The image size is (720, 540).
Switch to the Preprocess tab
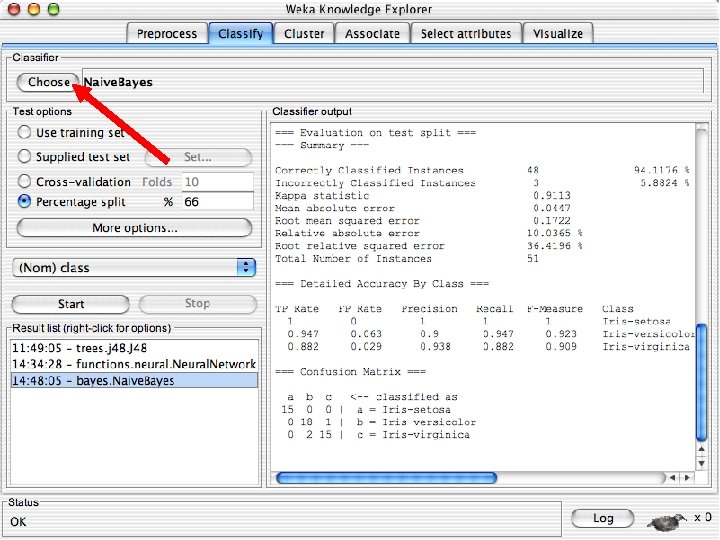click(x=167, y=34)
